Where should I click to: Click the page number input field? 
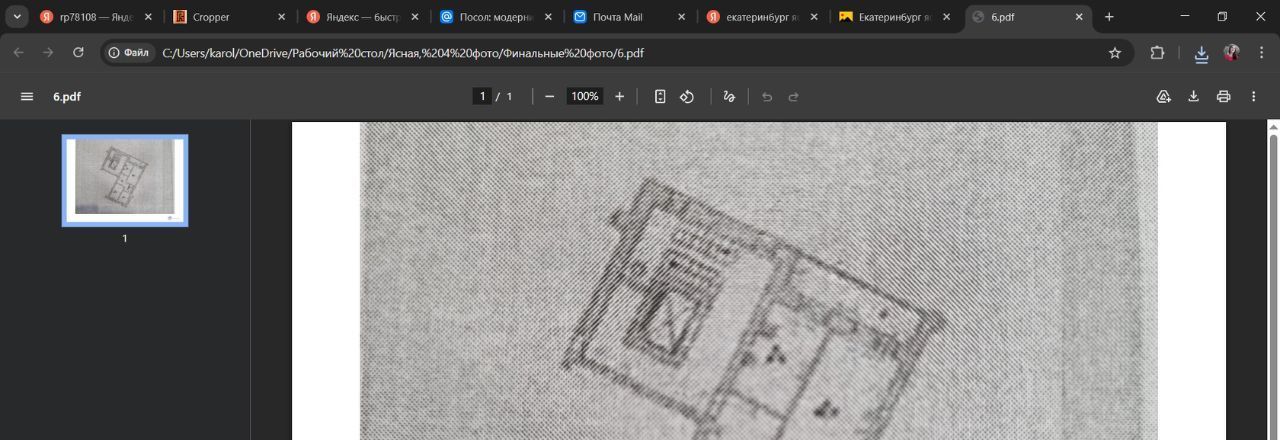(482, 96)
